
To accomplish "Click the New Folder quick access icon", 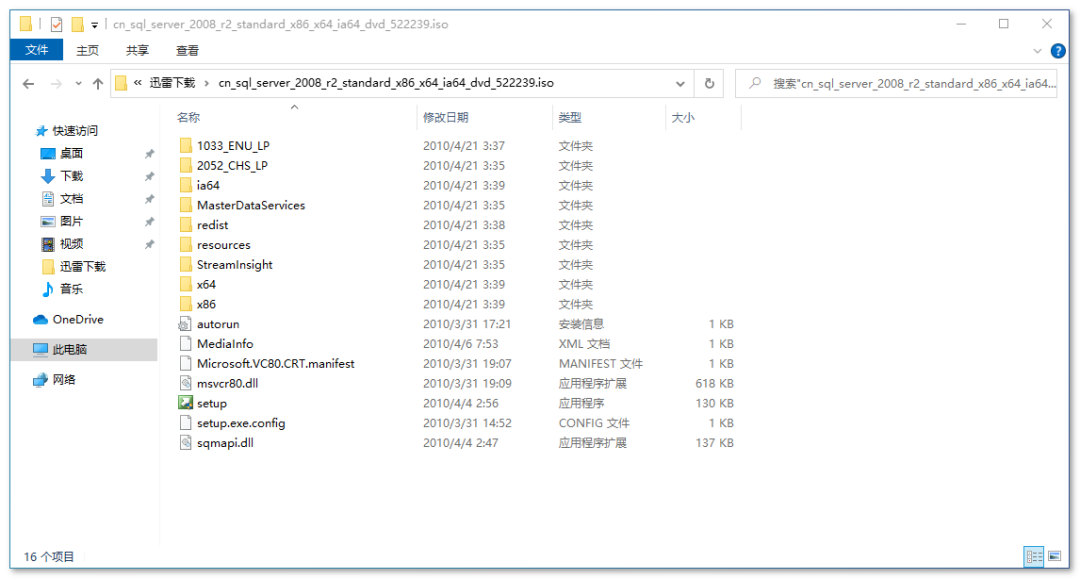I will coord(78,24).
